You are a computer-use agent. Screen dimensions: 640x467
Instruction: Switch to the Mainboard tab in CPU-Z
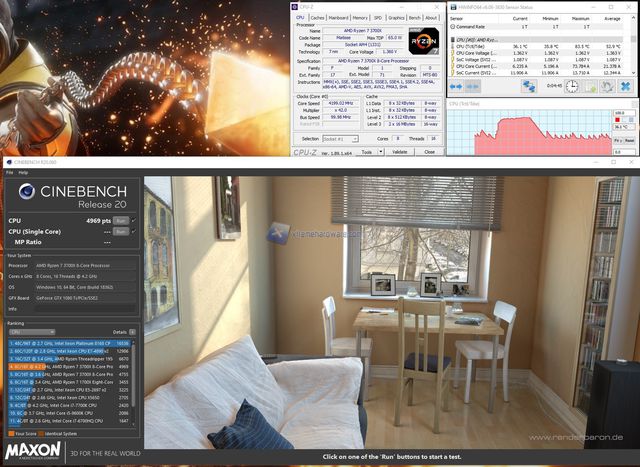point(339,17)
